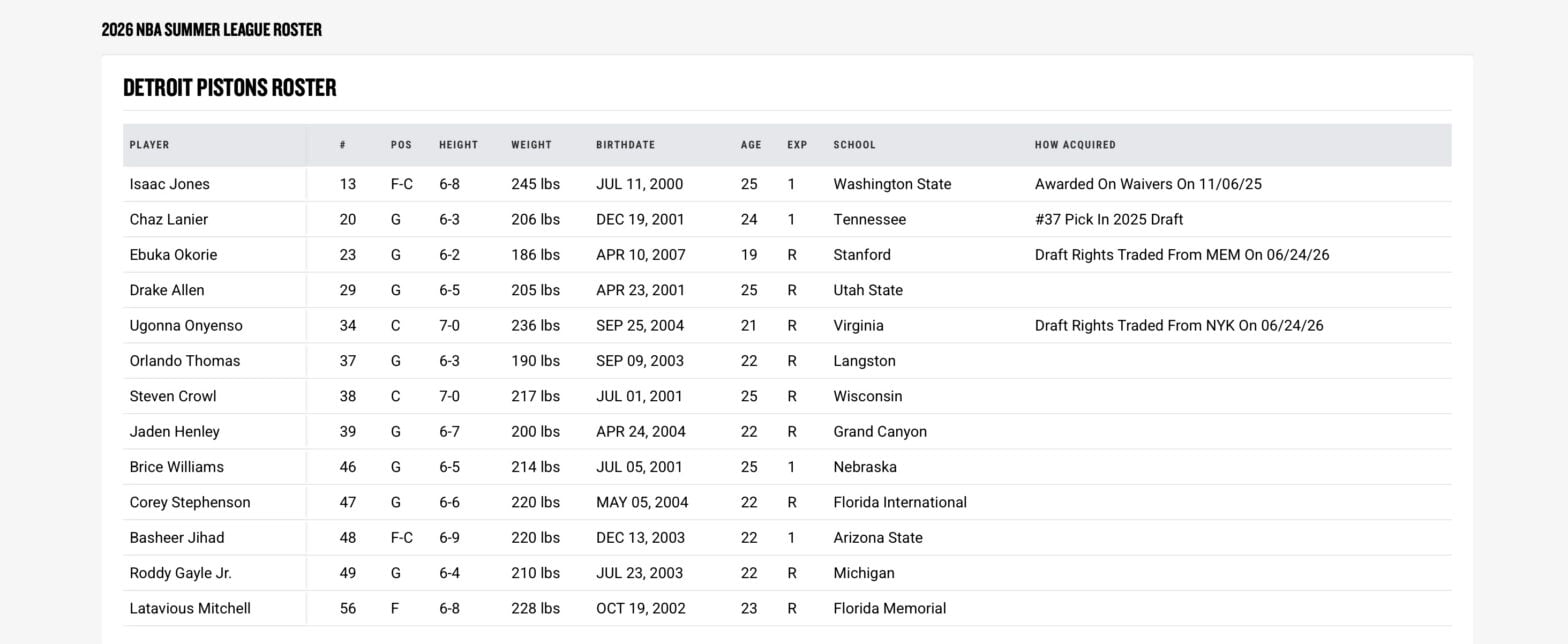Open Roddy Gayle Jr. player link

[181, 573]
